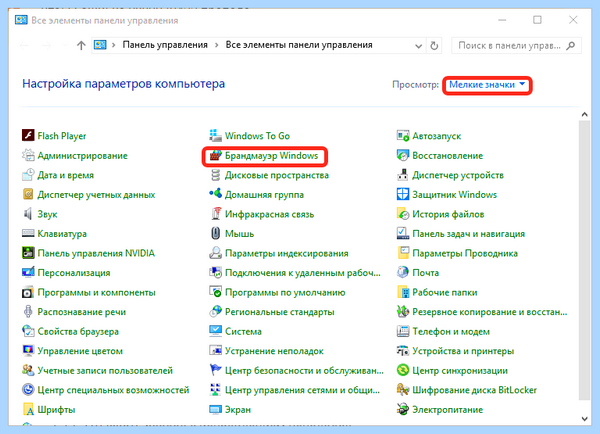Click the Шрифты font icon
Image resolution: width=600 pixels, height=434 pixels.
[x=28, y=410]
